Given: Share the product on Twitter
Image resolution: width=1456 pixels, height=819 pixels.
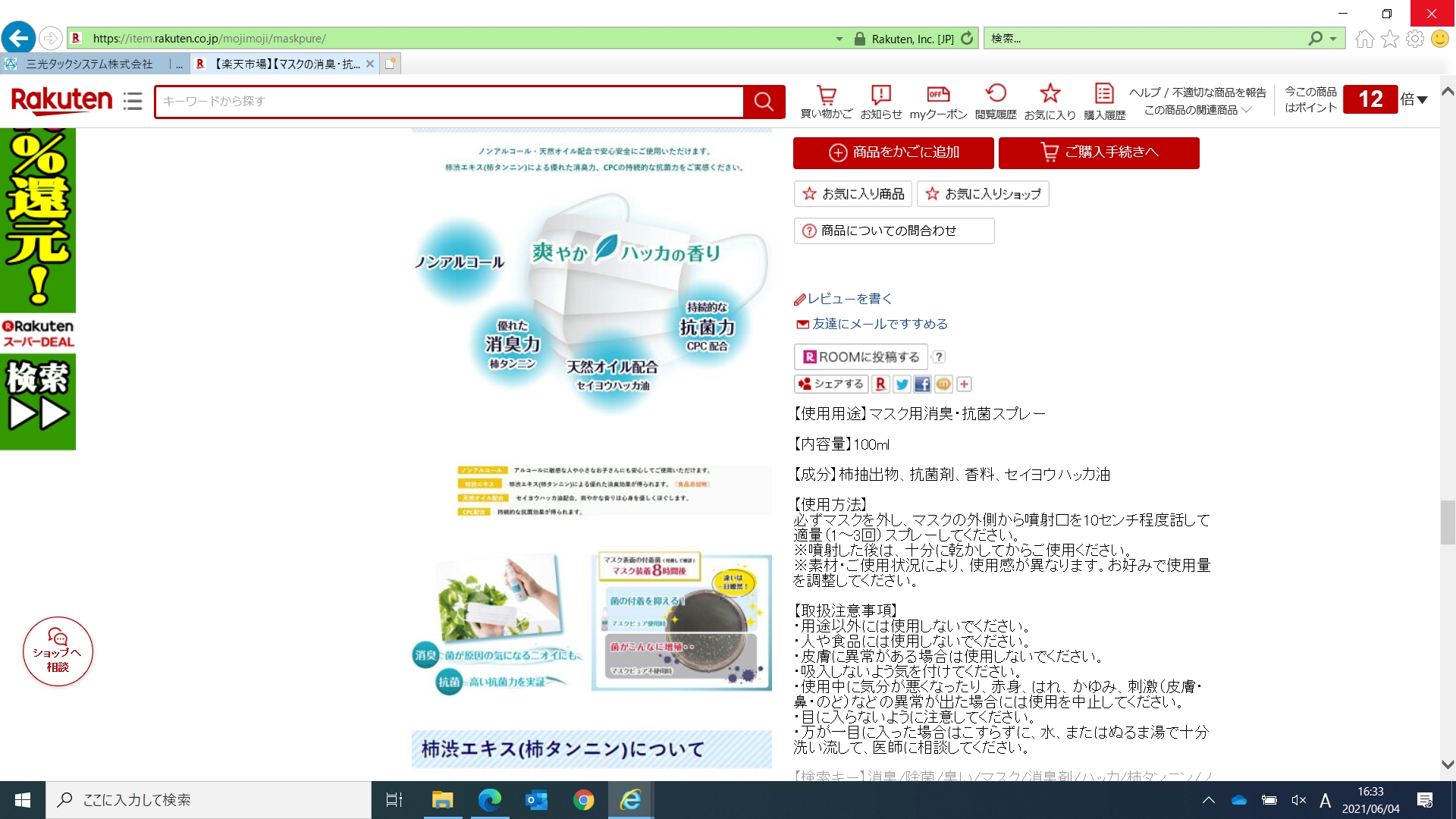Looking at the screenshot, I should [902, 384].
